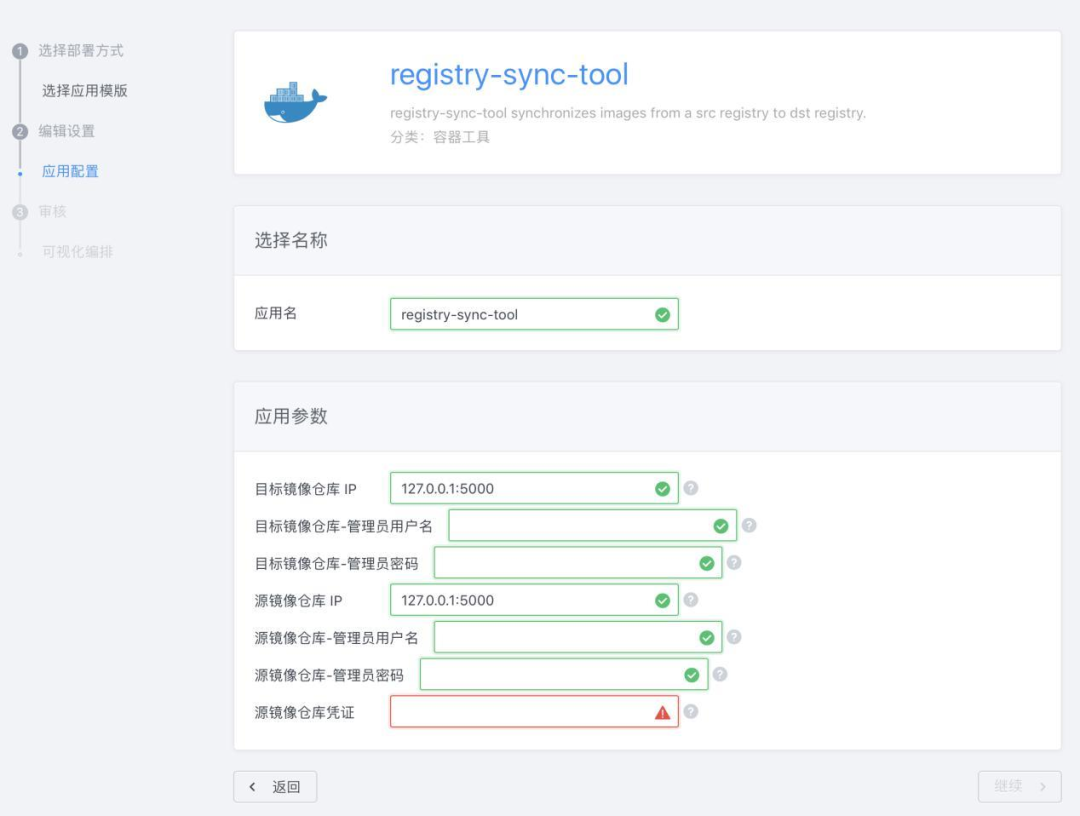
Task: Select 选择应用模版 in the sidebar
Action: click(x=85, y=91)
